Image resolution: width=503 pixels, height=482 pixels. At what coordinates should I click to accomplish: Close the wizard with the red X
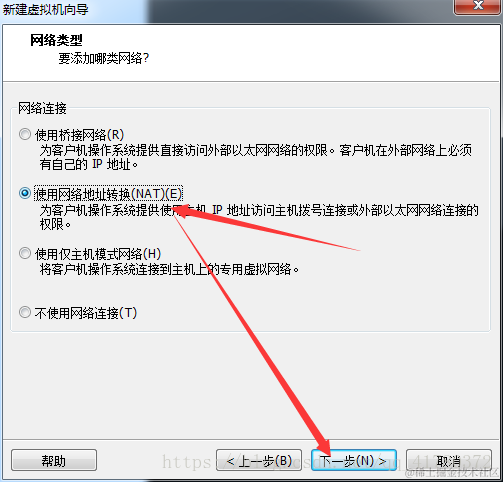(478, 6)
